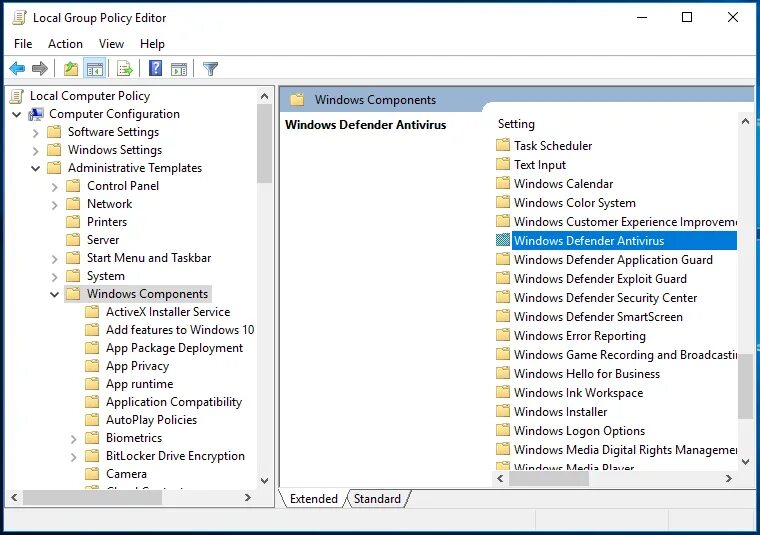Click the Filter funnel toolbar icon
760x535 pixels.
point(210,69)
